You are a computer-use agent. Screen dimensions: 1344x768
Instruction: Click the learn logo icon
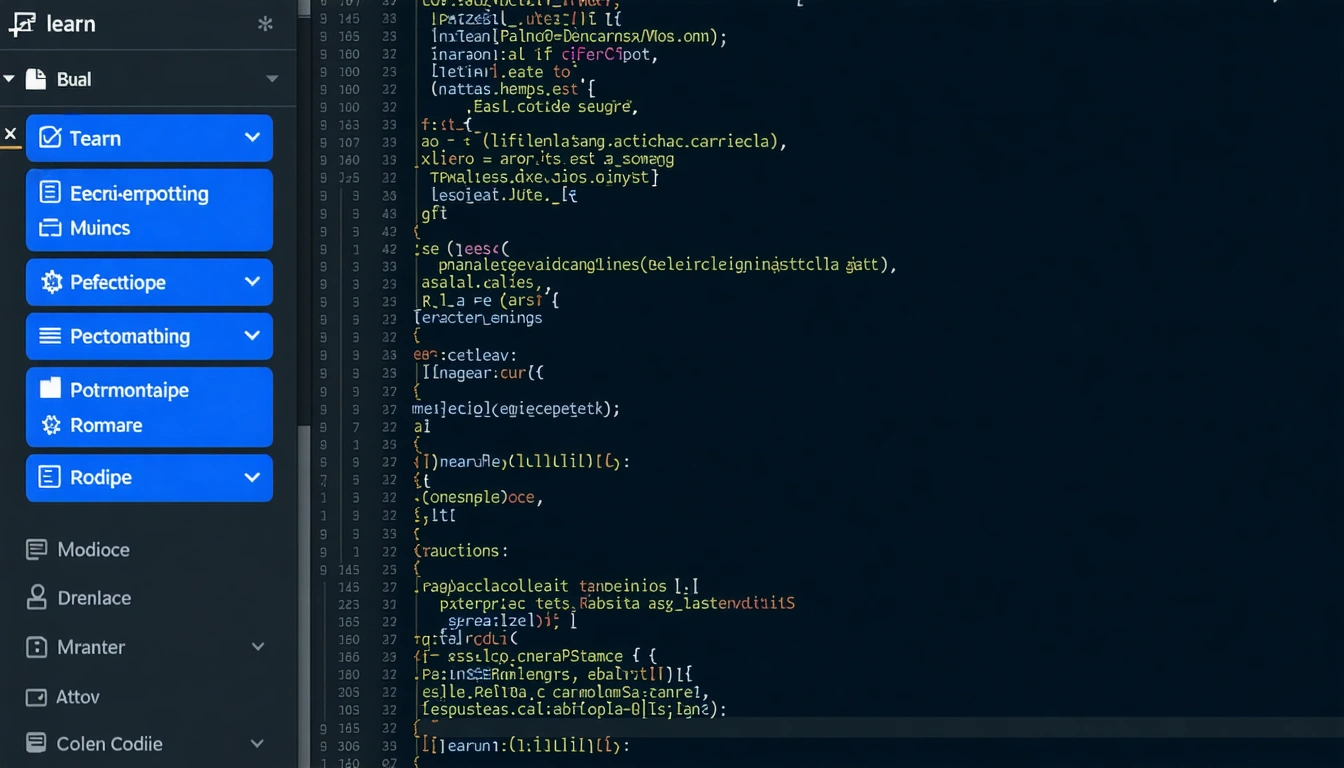click(x=22, y=25)
